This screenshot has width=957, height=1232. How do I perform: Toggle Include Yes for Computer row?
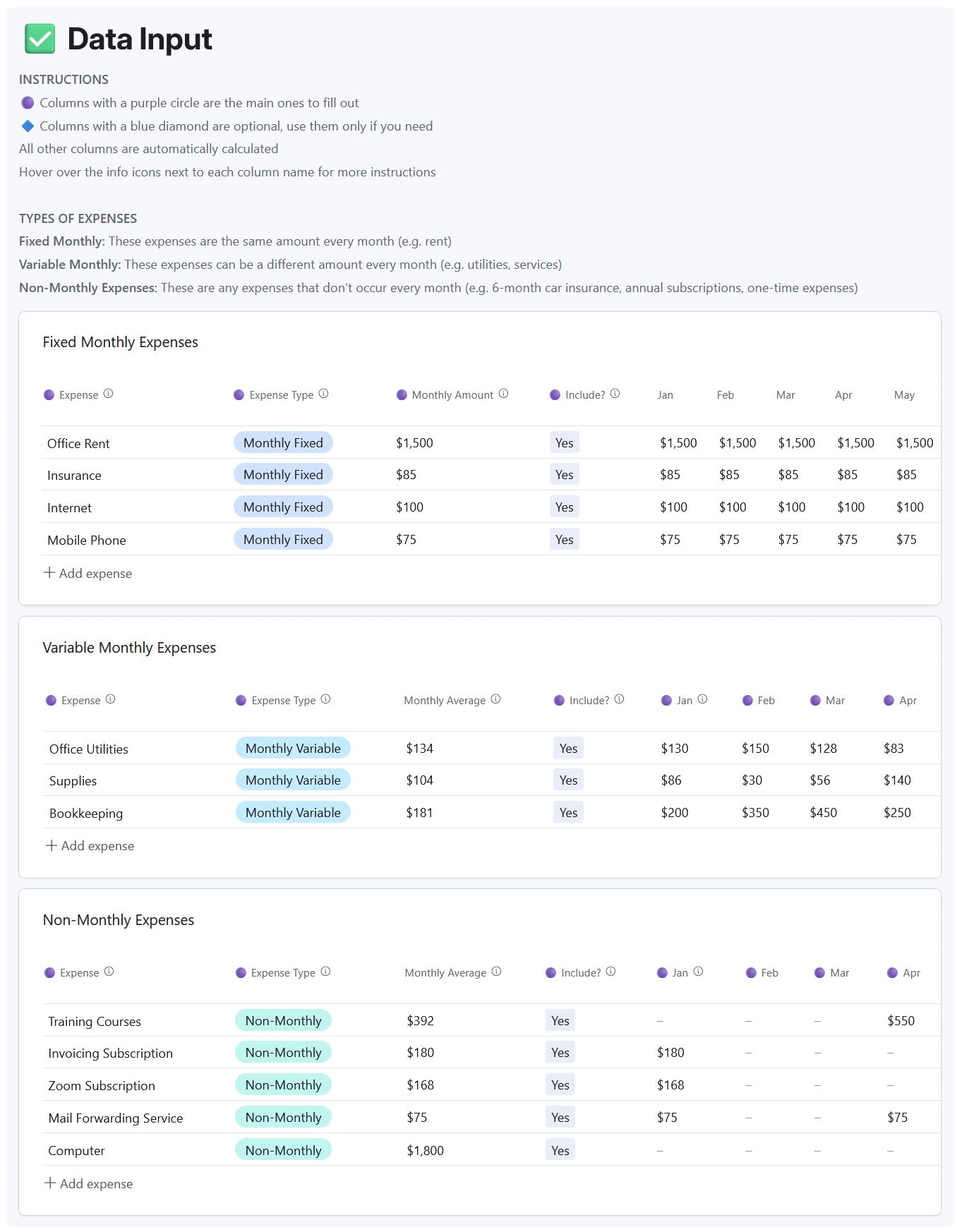[560, 1150]
